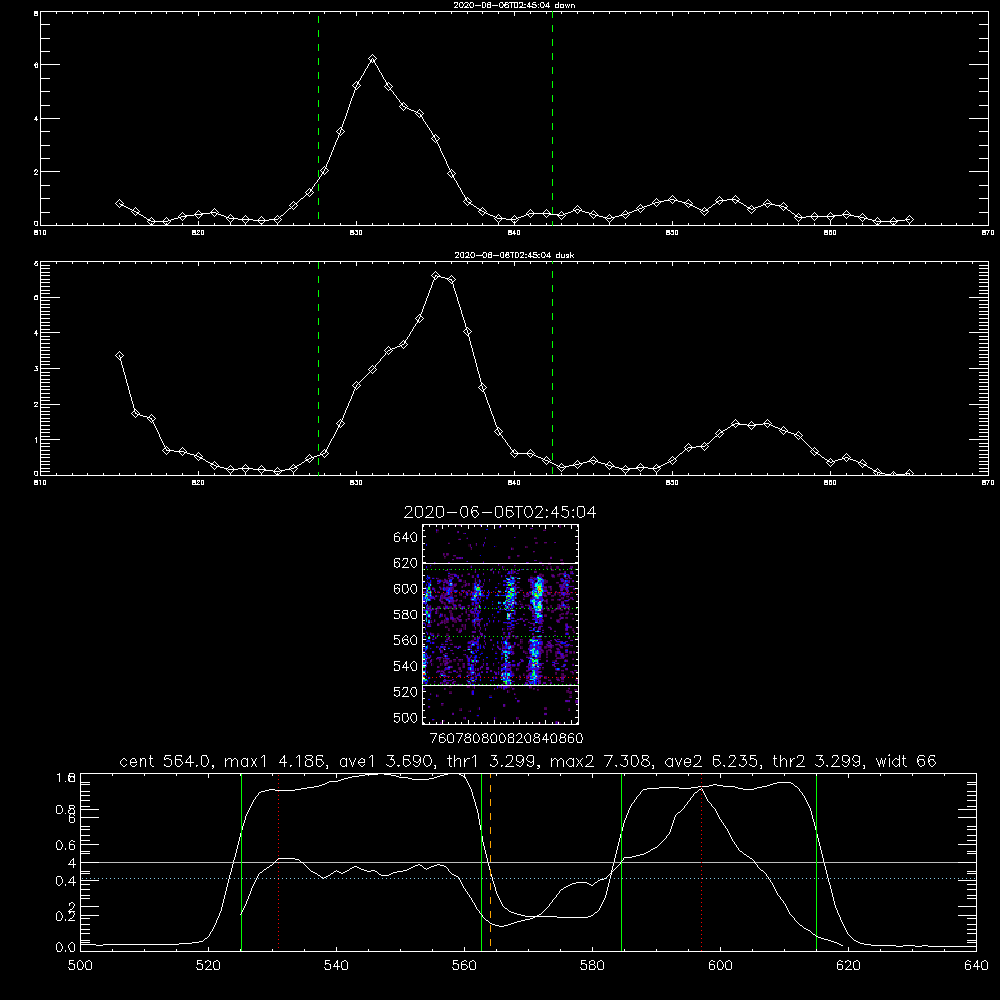
Task: Click the red dotted line near 531 in bottom plot
Action: [x=279, y=861]
